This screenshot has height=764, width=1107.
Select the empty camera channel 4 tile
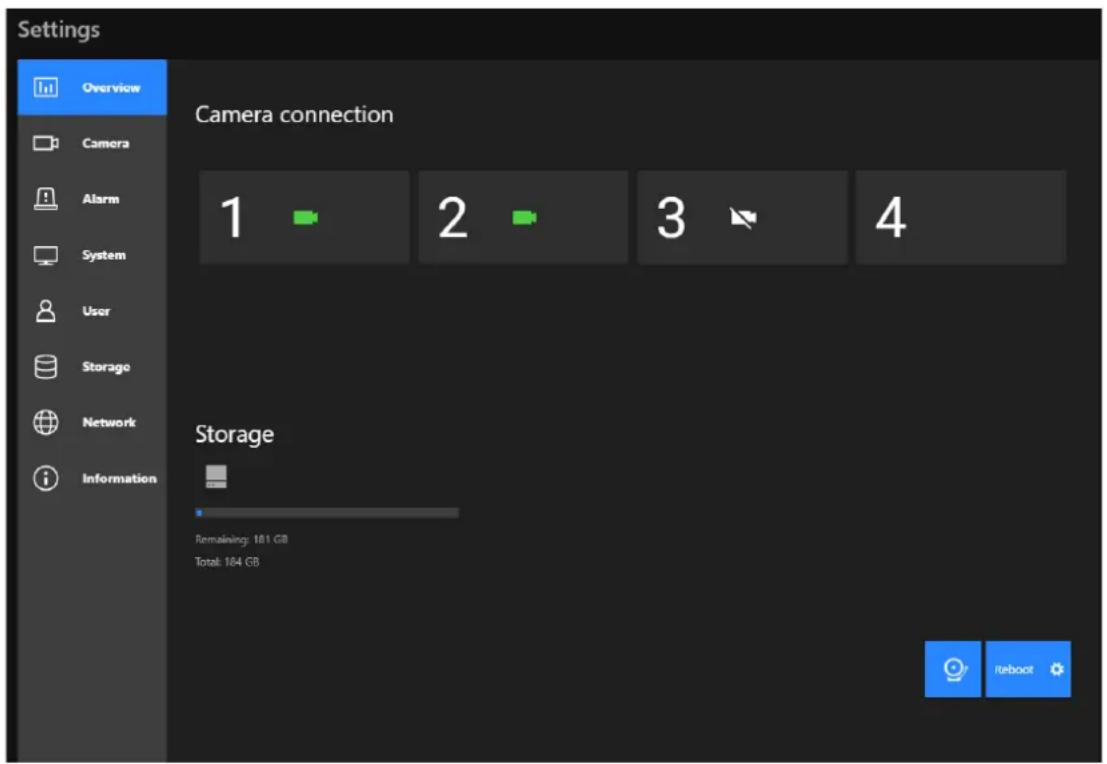pos(961,217)
